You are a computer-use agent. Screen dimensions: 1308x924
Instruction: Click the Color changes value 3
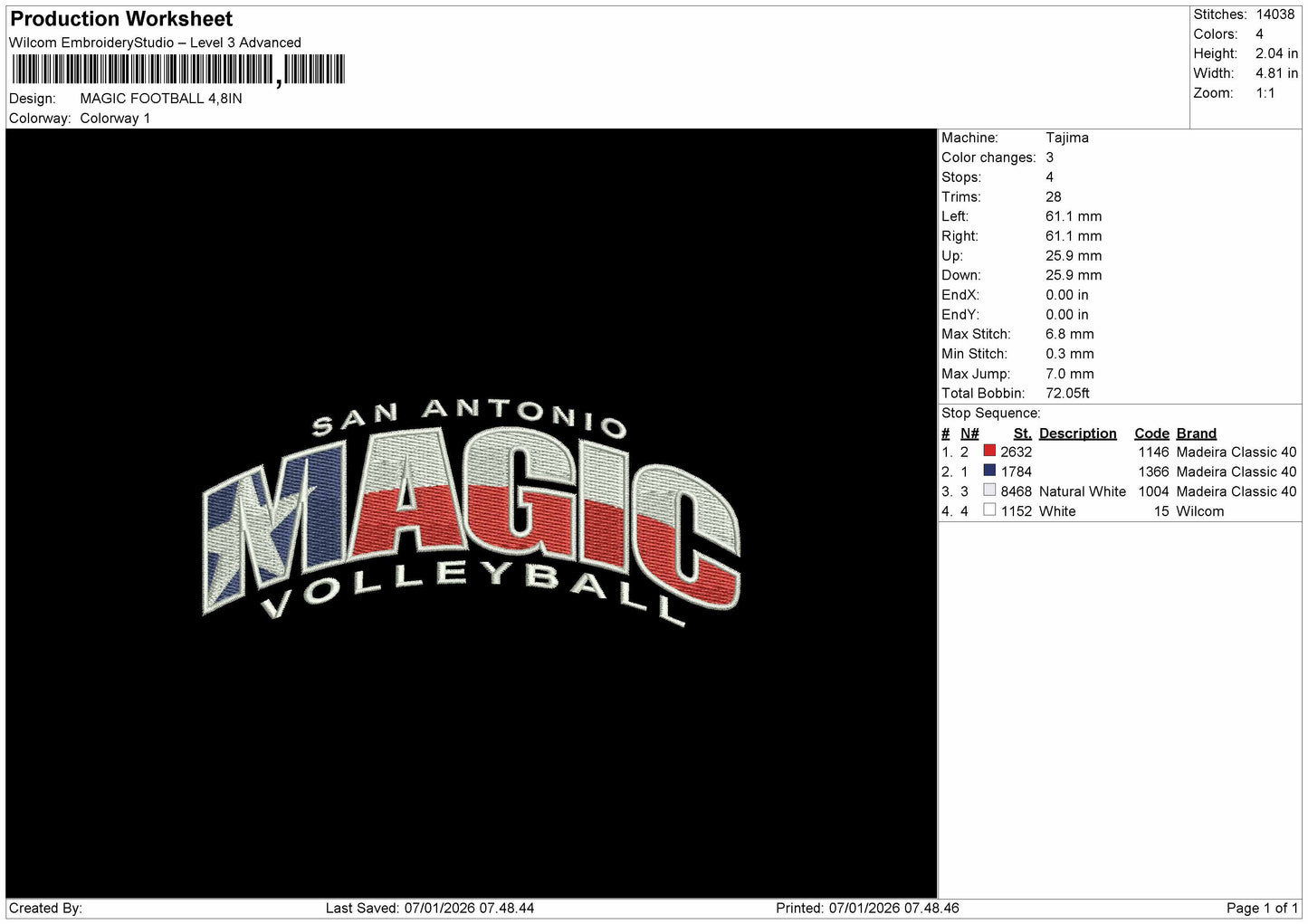click(1050, 157)
